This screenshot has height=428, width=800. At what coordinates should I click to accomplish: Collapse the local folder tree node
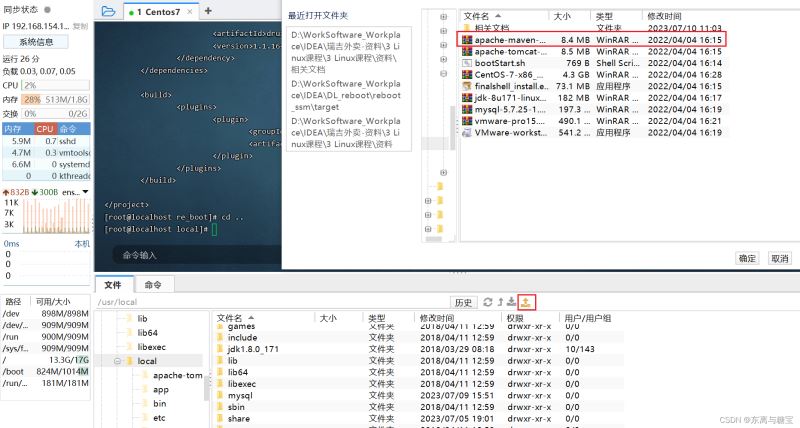click(x=117, y=361)
